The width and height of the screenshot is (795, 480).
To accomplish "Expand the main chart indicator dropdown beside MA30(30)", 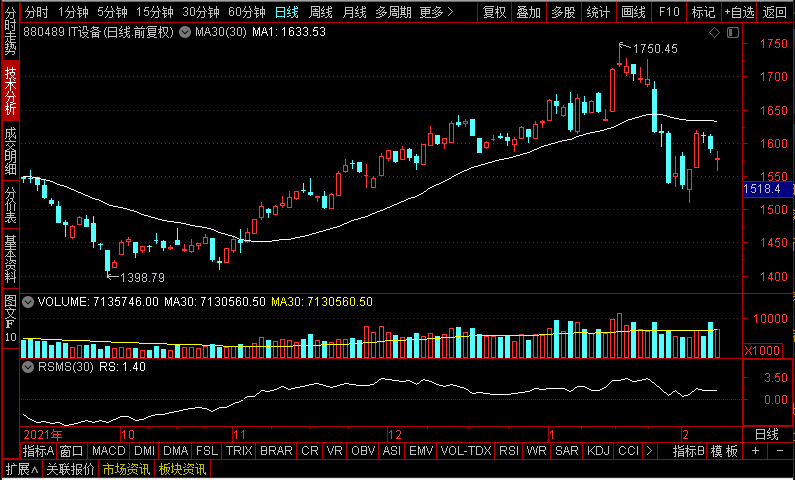I will point(185,33).
